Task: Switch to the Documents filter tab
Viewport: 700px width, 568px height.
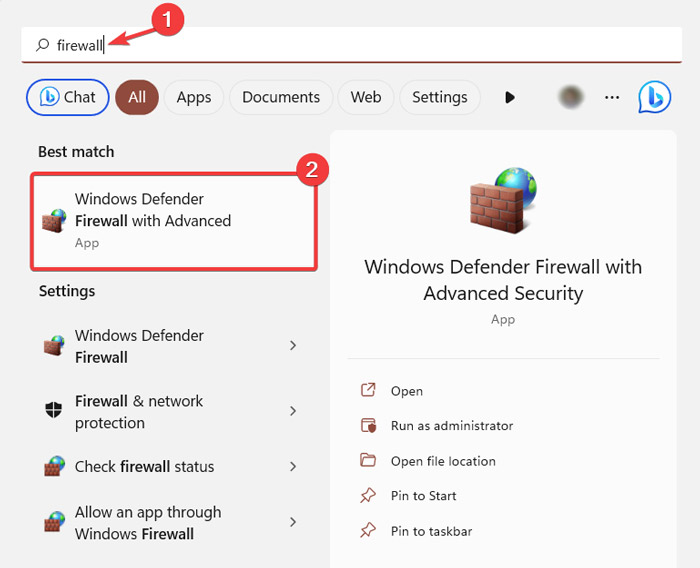Action: 281,97
